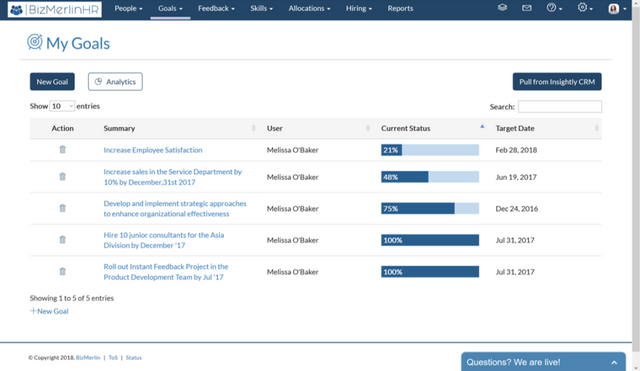This screenshot has height=371, width=640.
Task: Open the mail envelope icon in header
Action: click(527, 8)
